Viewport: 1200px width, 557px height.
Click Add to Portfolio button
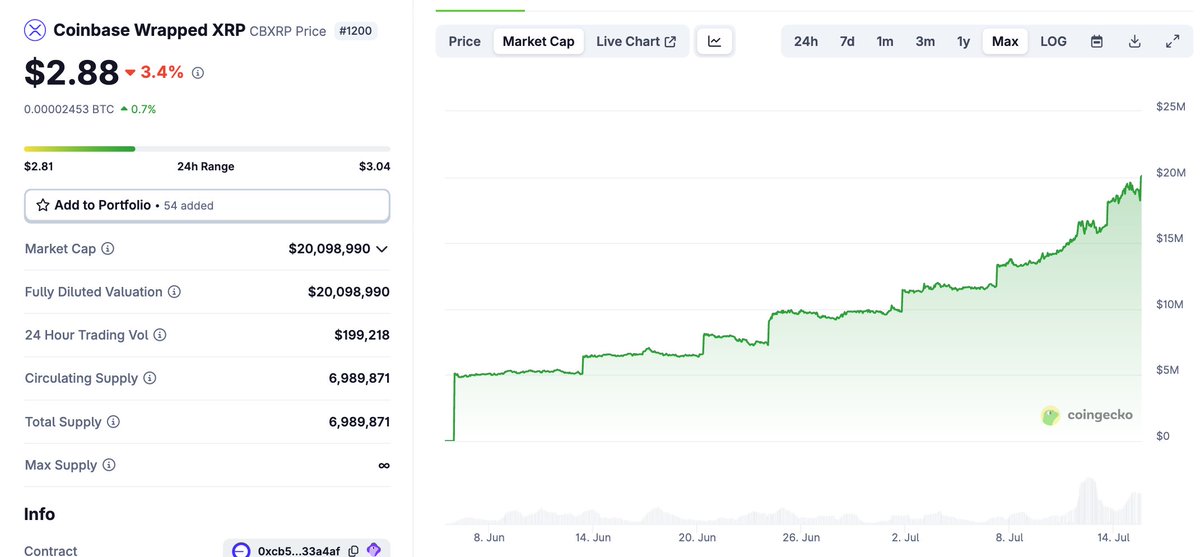207,205
